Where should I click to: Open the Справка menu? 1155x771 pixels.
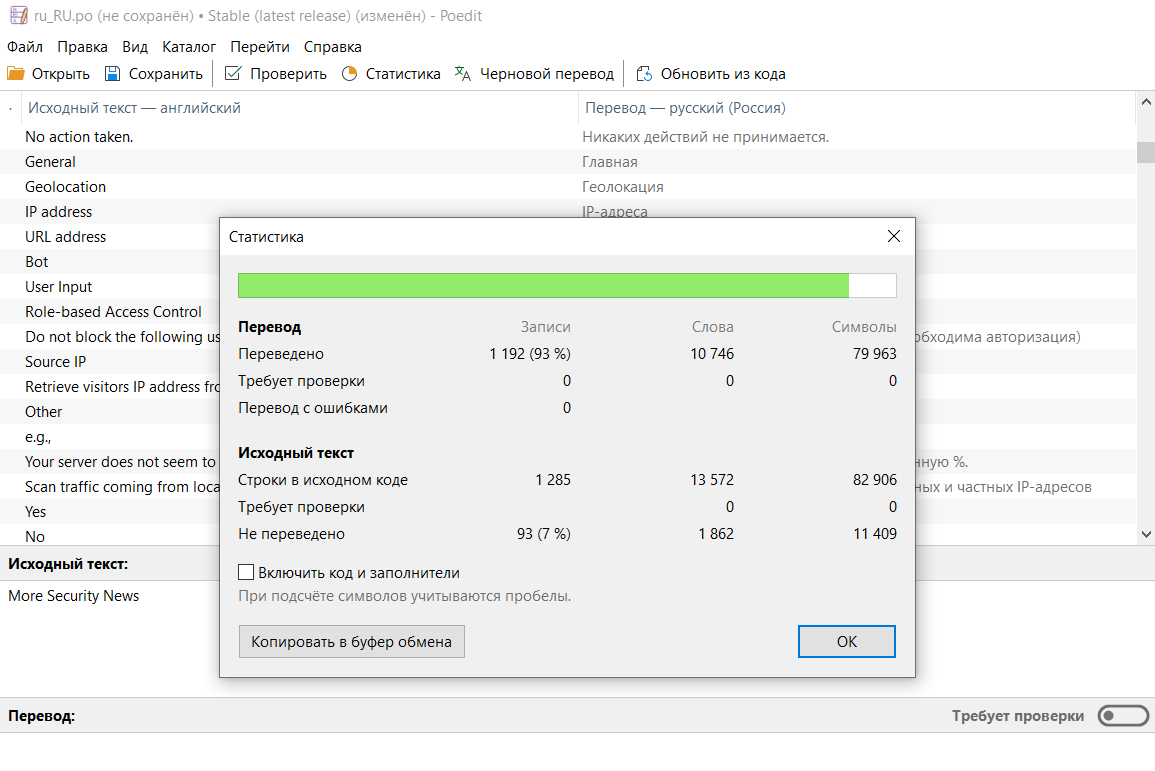point(332,46)
